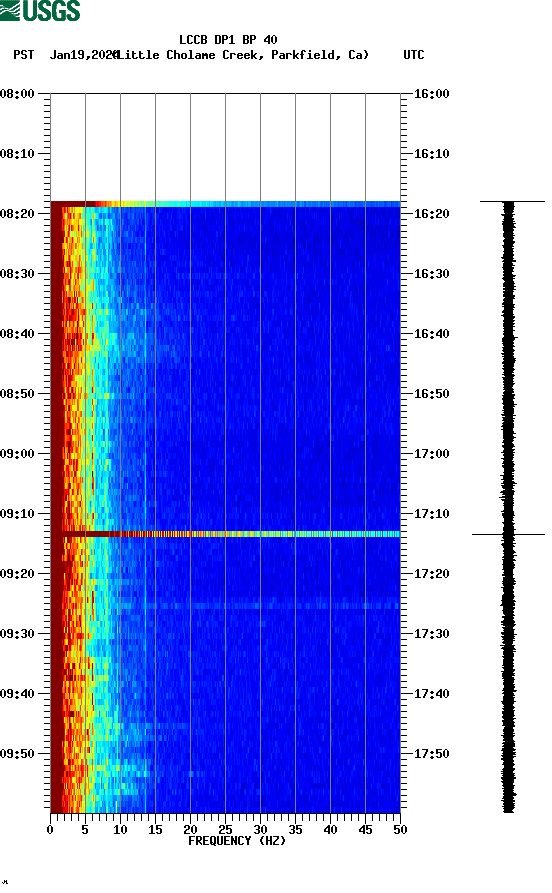552x893 pixels.
Task: Click the colored data-start band near 08:18
Action: [x=226, y=204]
